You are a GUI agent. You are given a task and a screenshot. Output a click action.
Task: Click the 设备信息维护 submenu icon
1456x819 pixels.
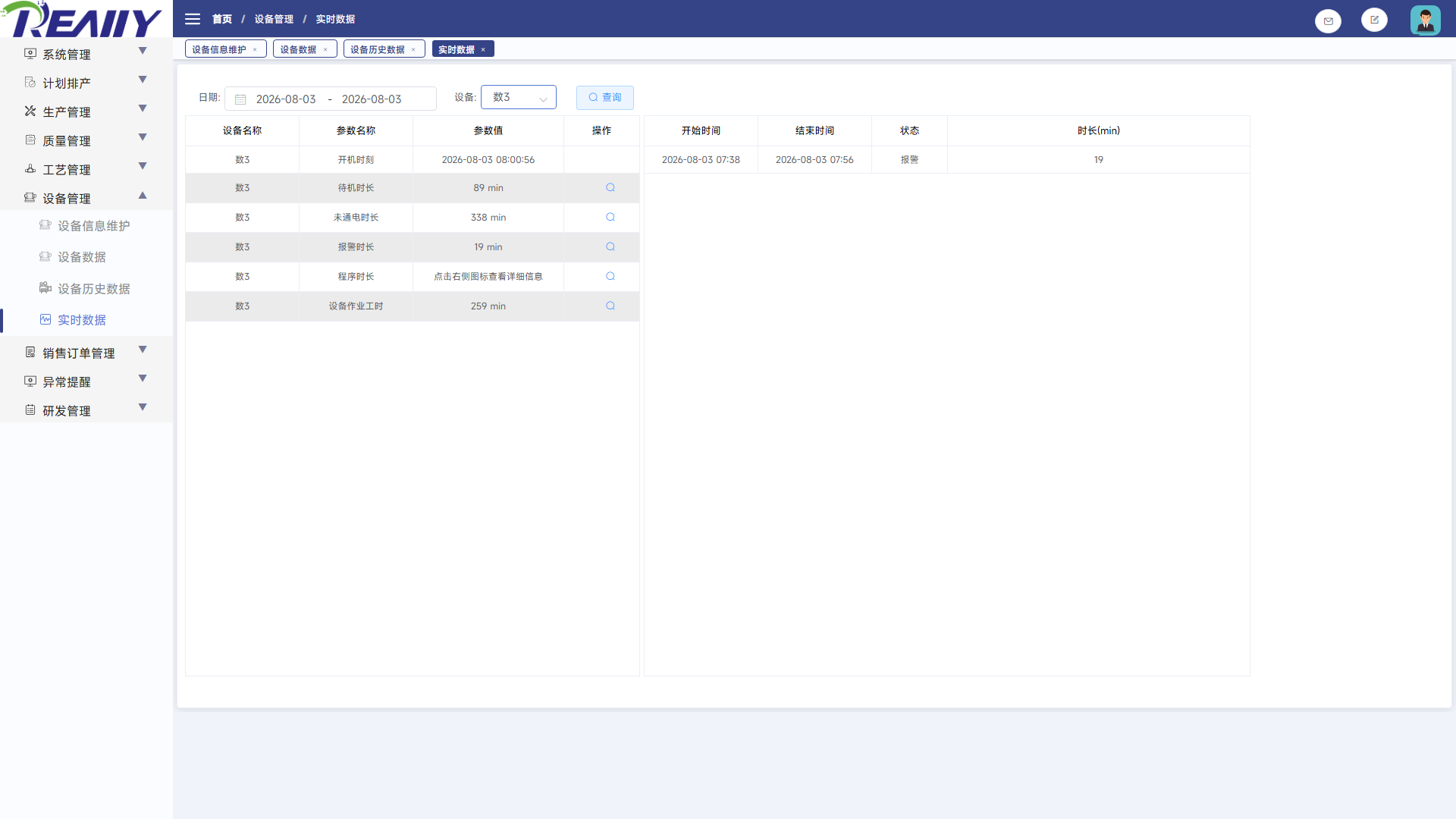[45, 225]
